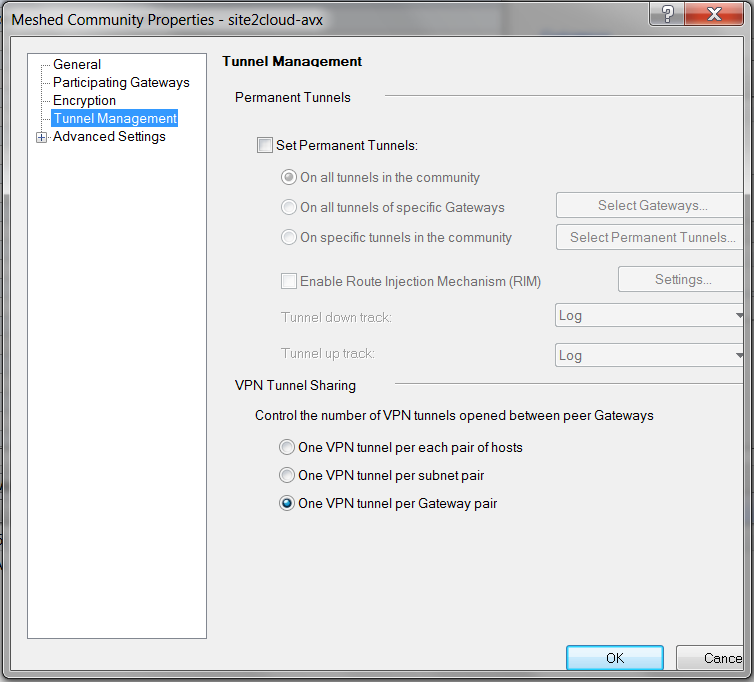Choose One VPN tunnel per subnet pair

point(287,475)
